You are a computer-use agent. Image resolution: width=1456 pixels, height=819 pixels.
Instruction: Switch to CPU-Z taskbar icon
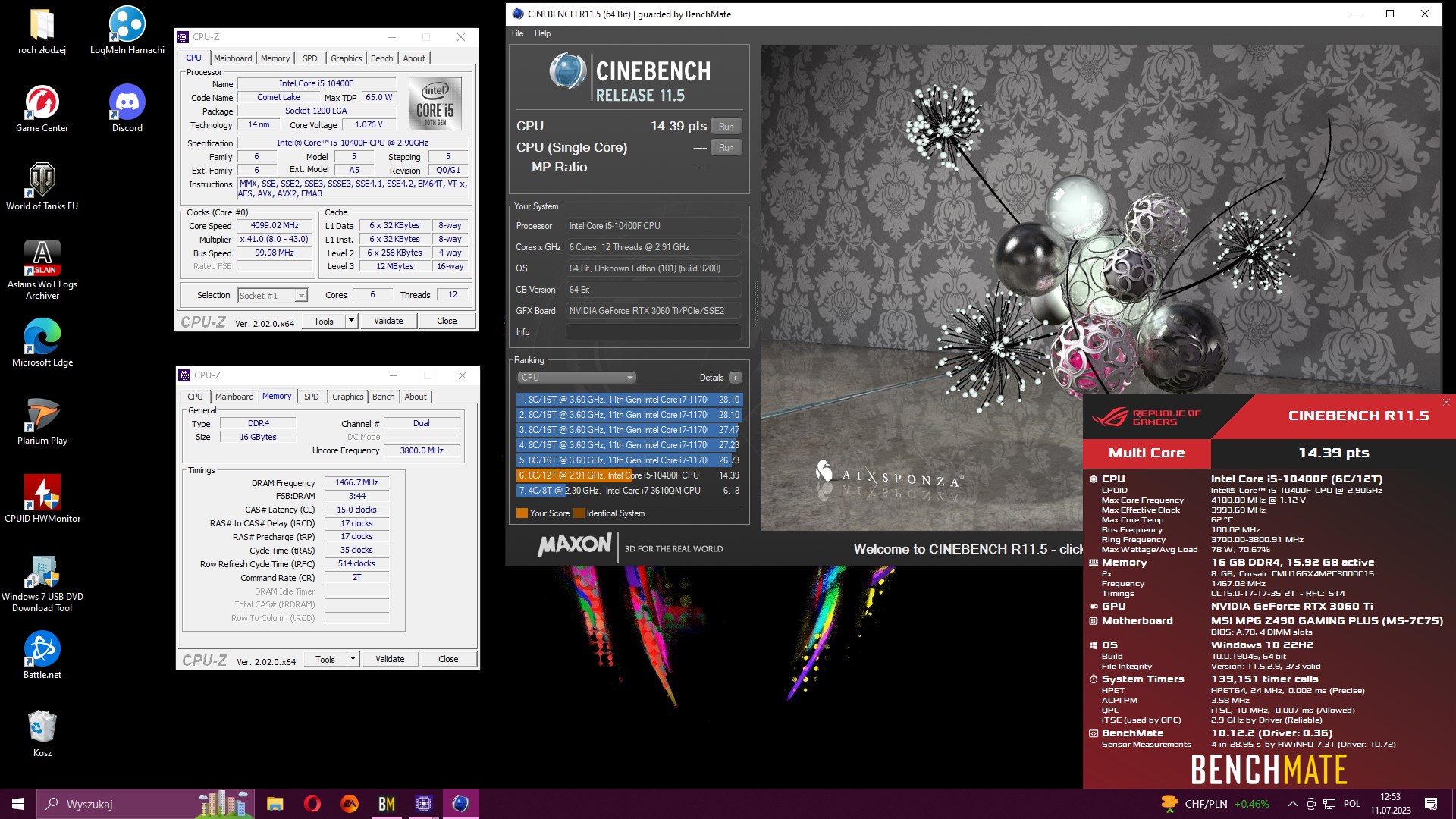(x=423, y=804)
